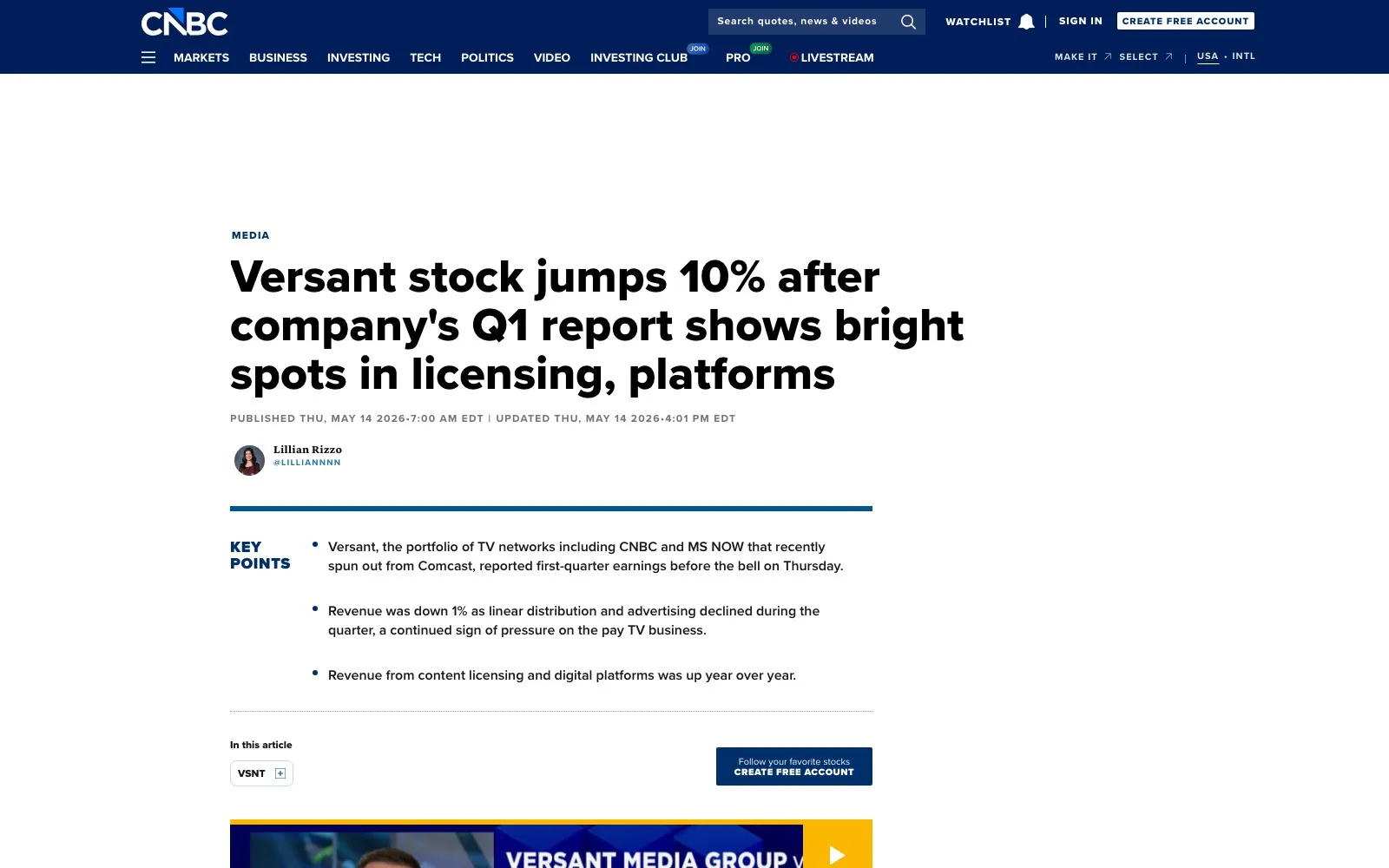Image resolution: width=1389 pixels, height=868 pixels.
Task: Open the Select external link
Action: coord(1145,56)
